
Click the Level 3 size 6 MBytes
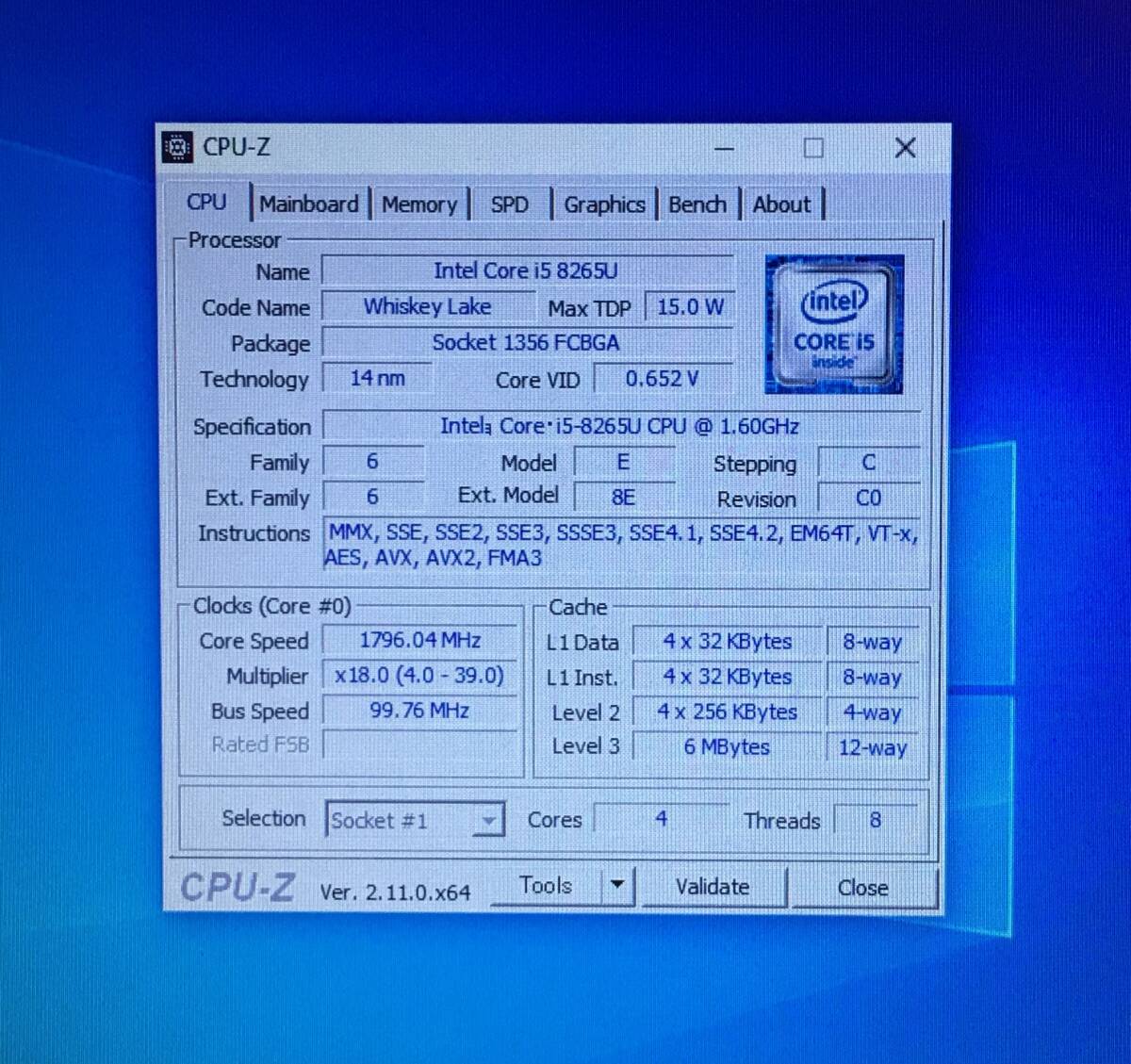727,747
